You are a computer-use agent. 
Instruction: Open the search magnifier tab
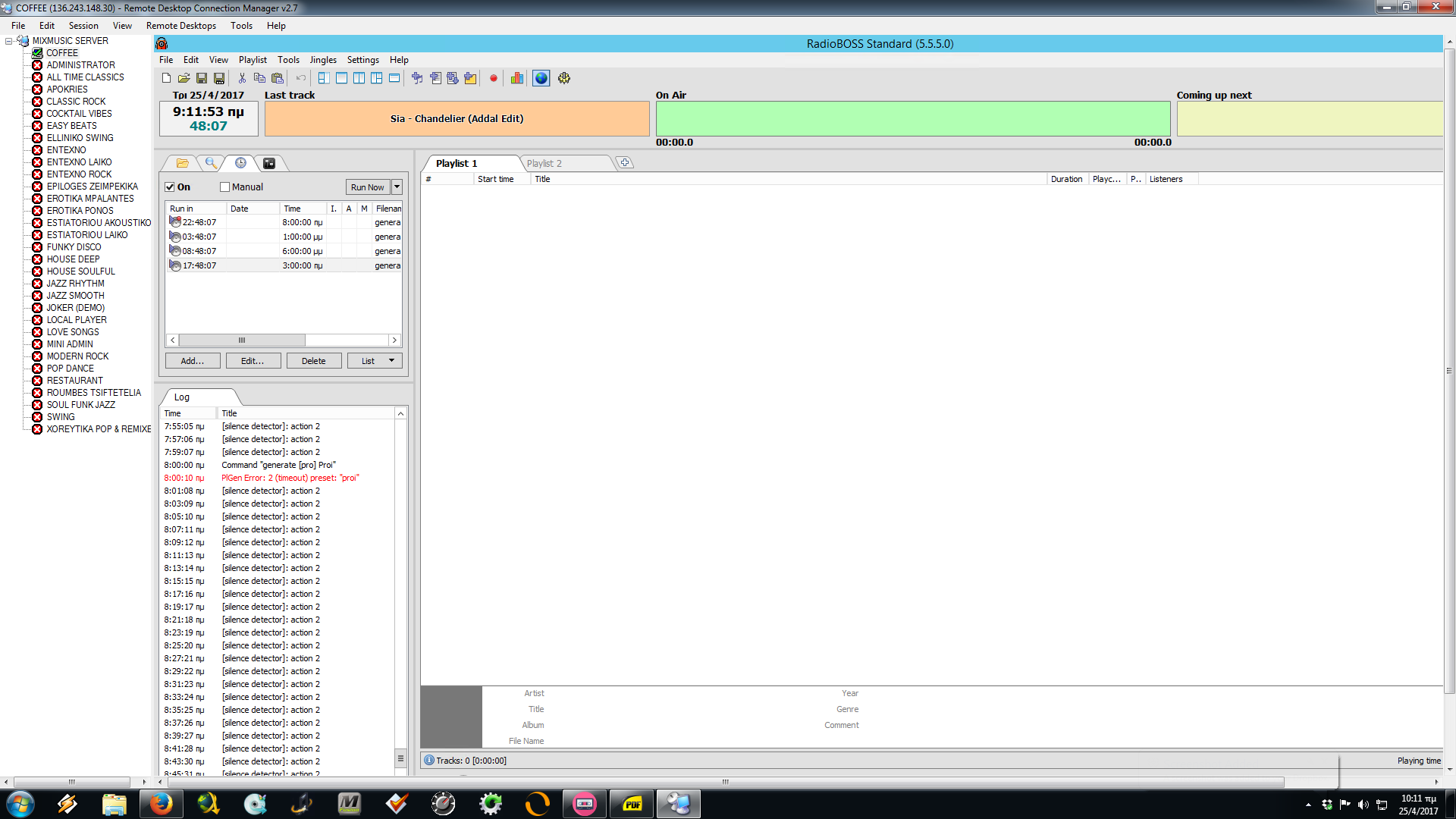coord(211,163)
